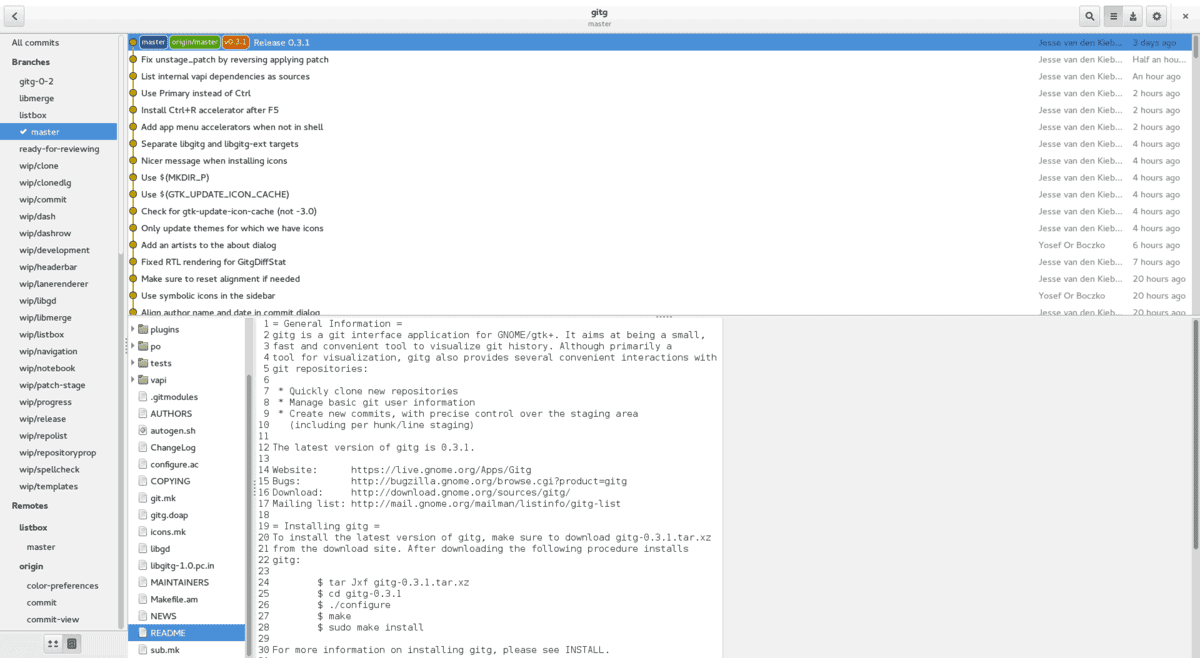Select commit 'Separate libgitg and libgitg-ext targets'
1200x658 pixels.
tap(659, 144)
